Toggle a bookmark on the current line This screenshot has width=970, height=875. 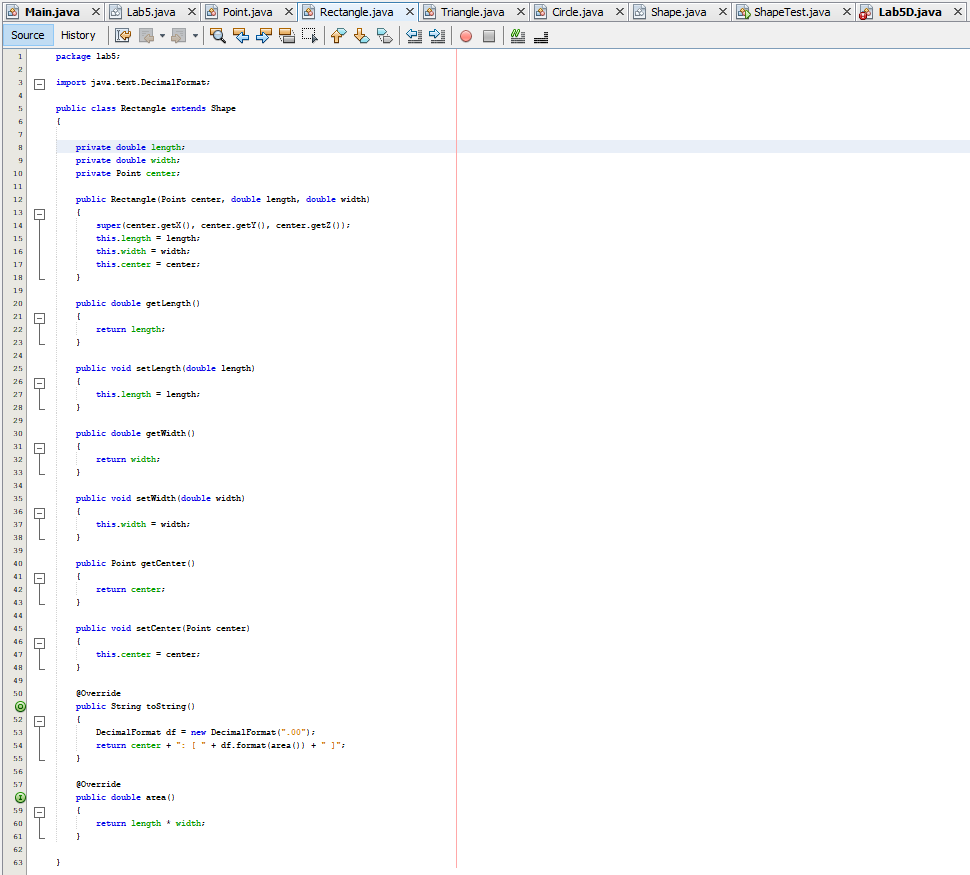385,35
